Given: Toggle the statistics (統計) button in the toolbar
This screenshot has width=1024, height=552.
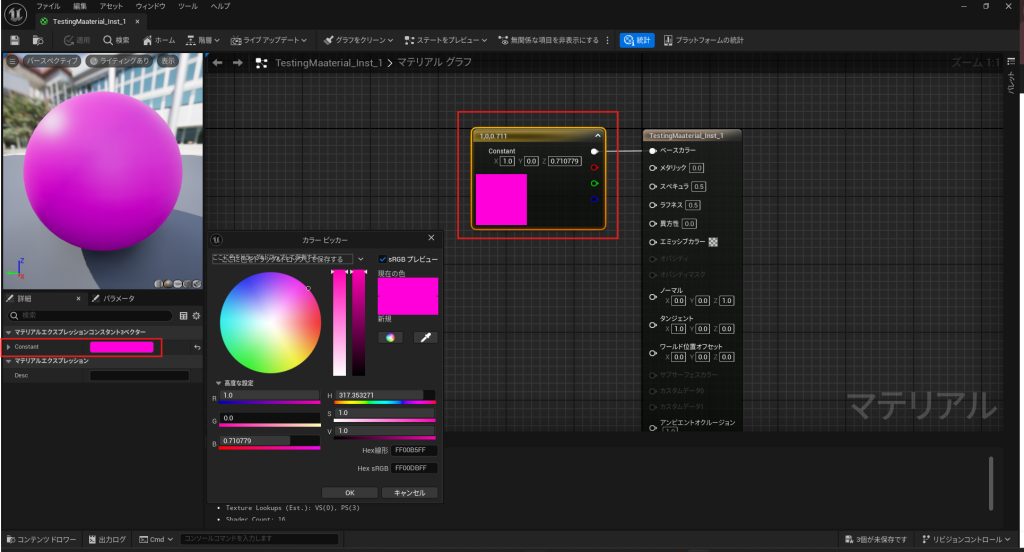Looking at the screenshot, I should click(637, 40).
